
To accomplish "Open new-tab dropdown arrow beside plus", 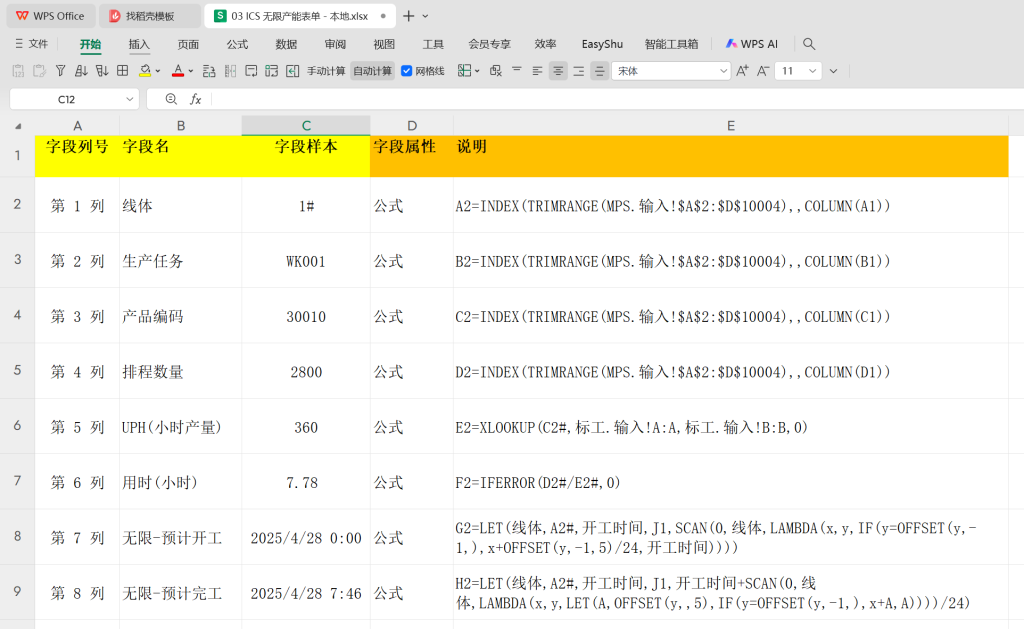I will coord(425,16).
